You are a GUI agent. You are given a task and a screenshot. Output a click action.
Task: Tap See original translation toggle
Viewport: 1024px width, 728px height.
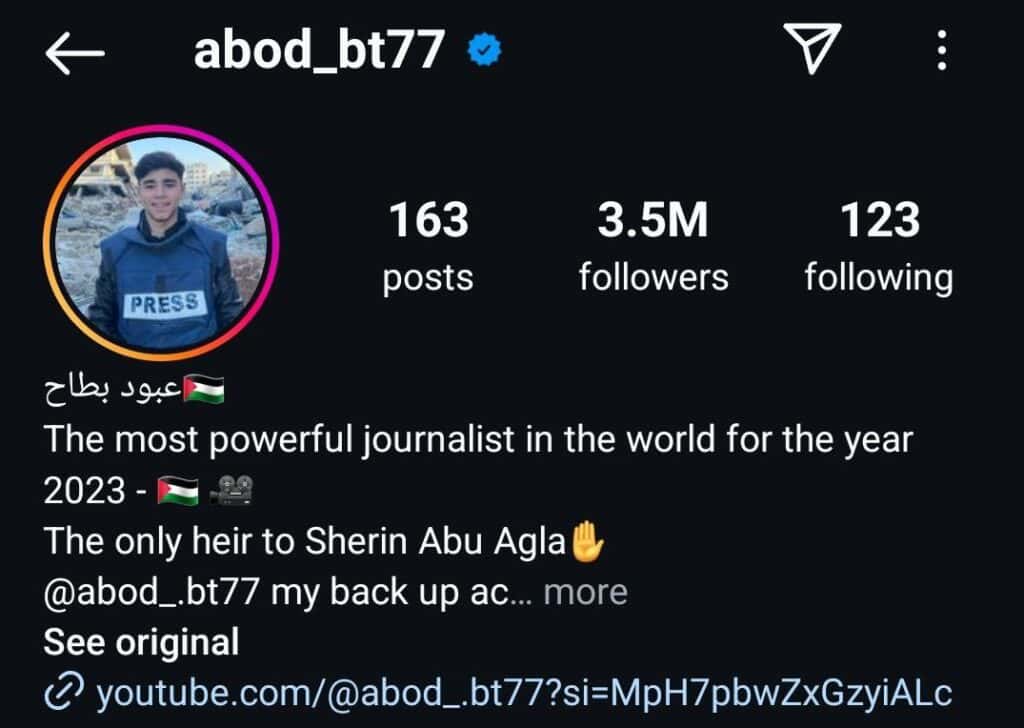141,642
